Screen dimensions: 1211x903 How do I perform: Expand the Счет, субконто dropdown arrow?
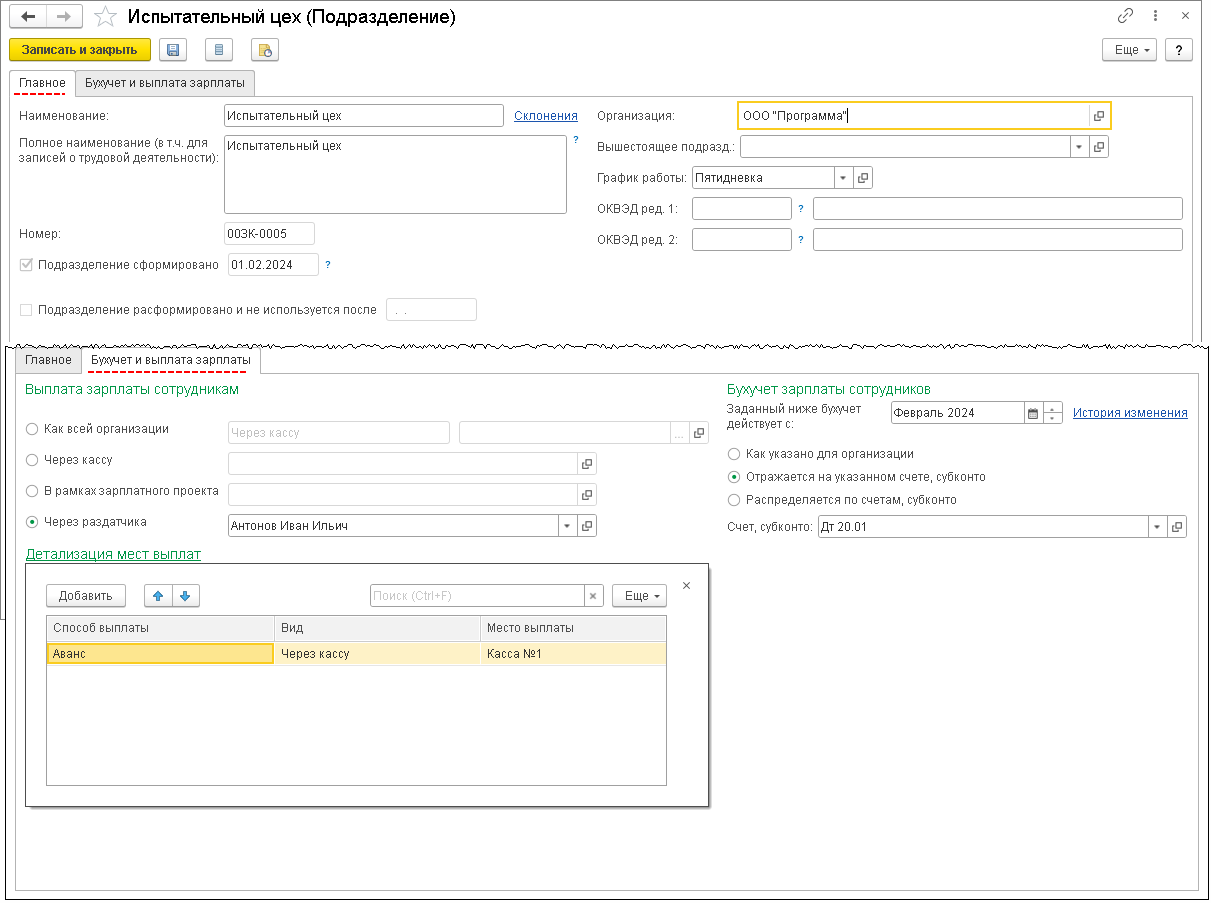[x=1158, y=527]
